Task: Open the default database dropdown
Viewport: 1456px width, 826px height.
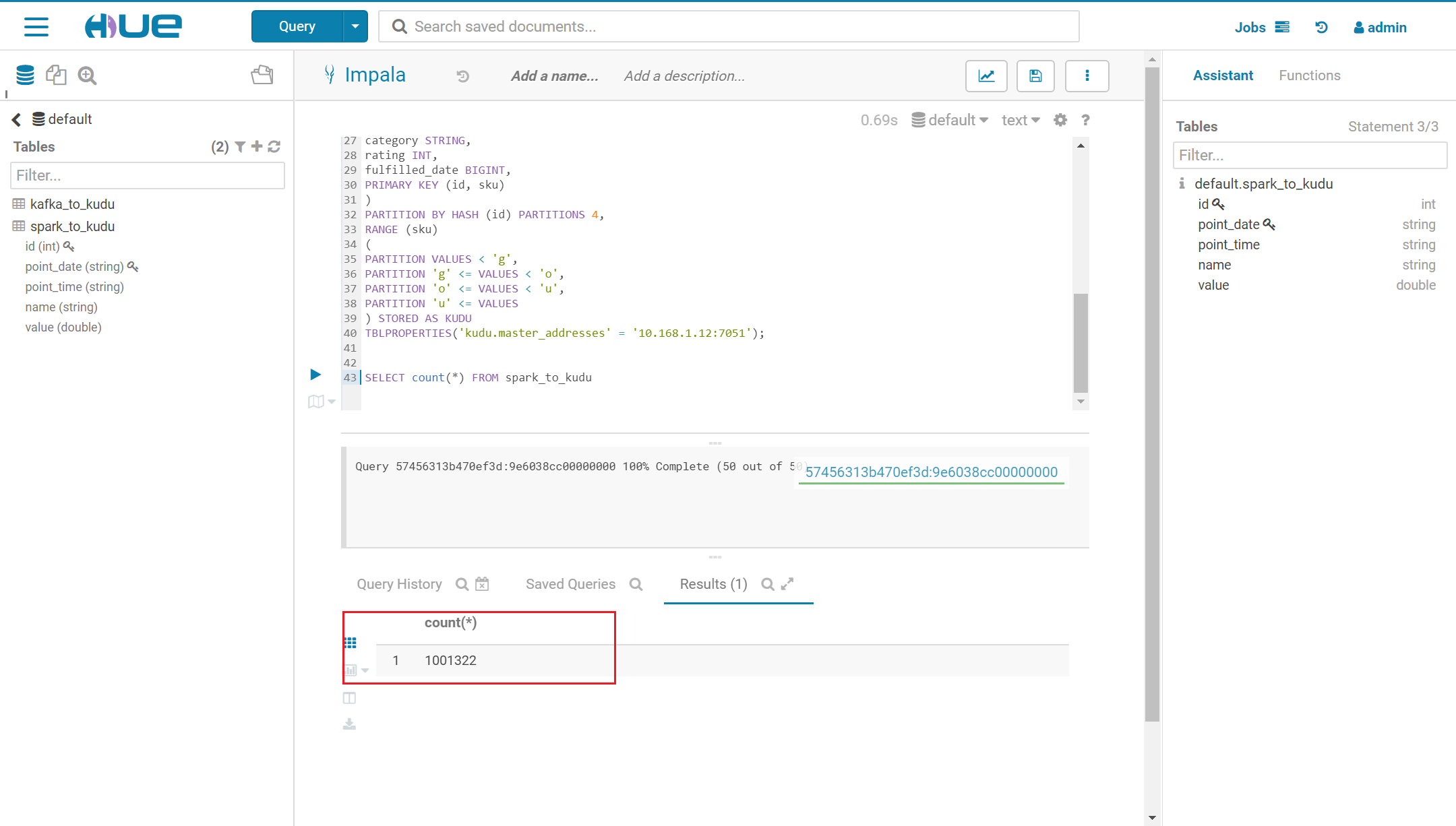Action: click(x=950, y=120)
